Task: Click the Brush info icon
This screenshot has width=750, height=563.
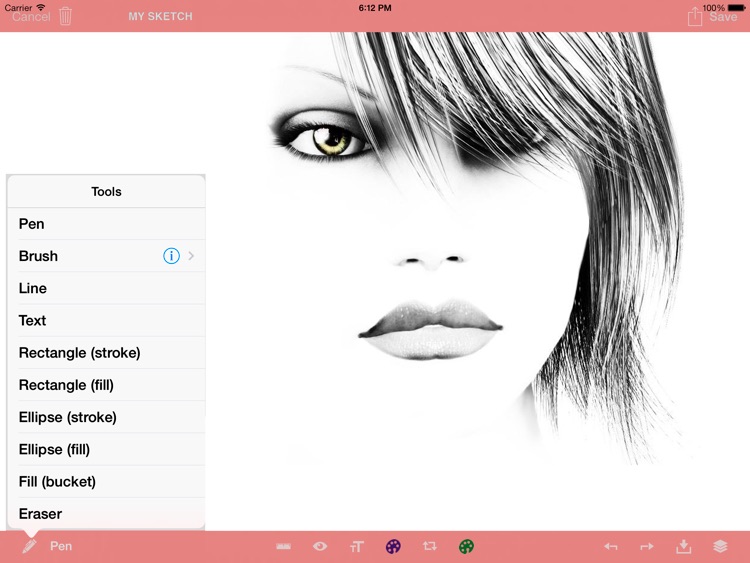Action: pyautogui.click(x=171, y=256)
